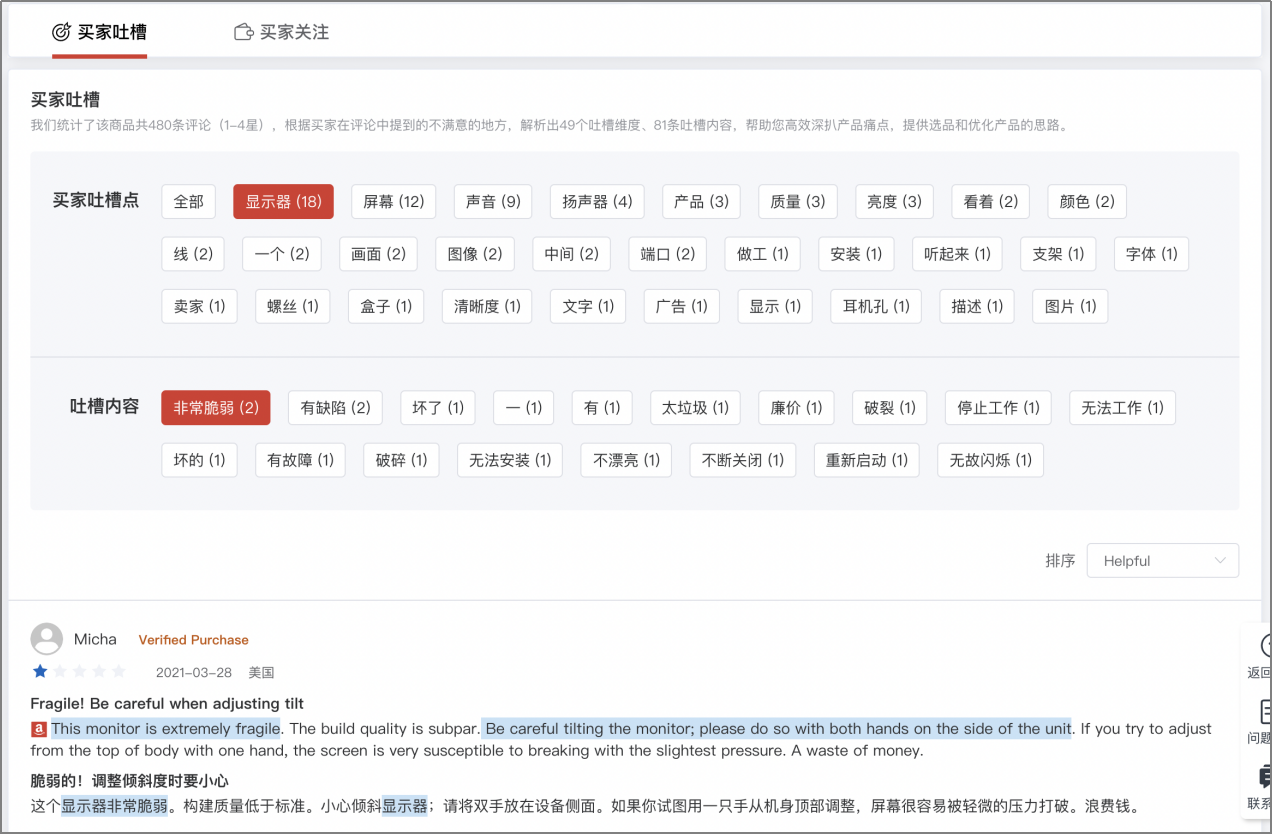Select the 非常脆弱 (2) content tag

pyautogui.click(x=215, y=407)
